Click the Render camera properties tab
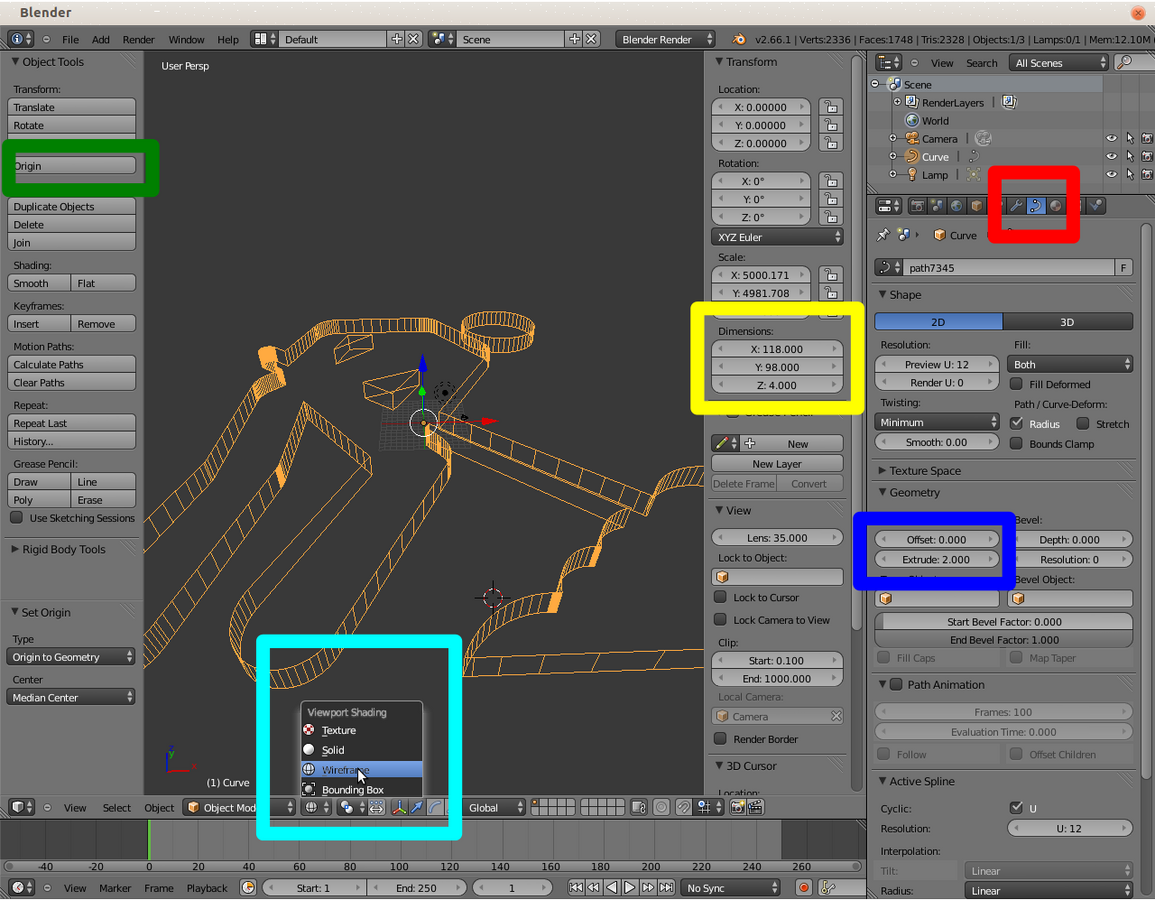The height and width of the screenshot is (900, 1155). [x=917, y=206]
